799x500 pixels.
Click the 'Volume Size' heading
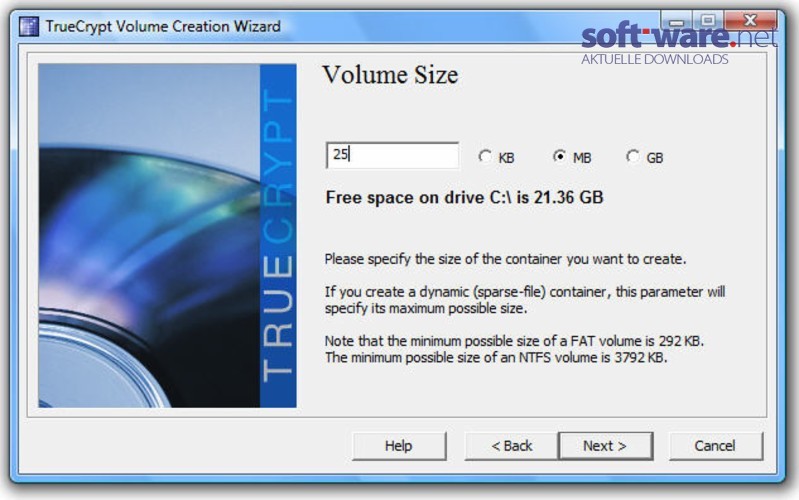[x=390, y=75]
